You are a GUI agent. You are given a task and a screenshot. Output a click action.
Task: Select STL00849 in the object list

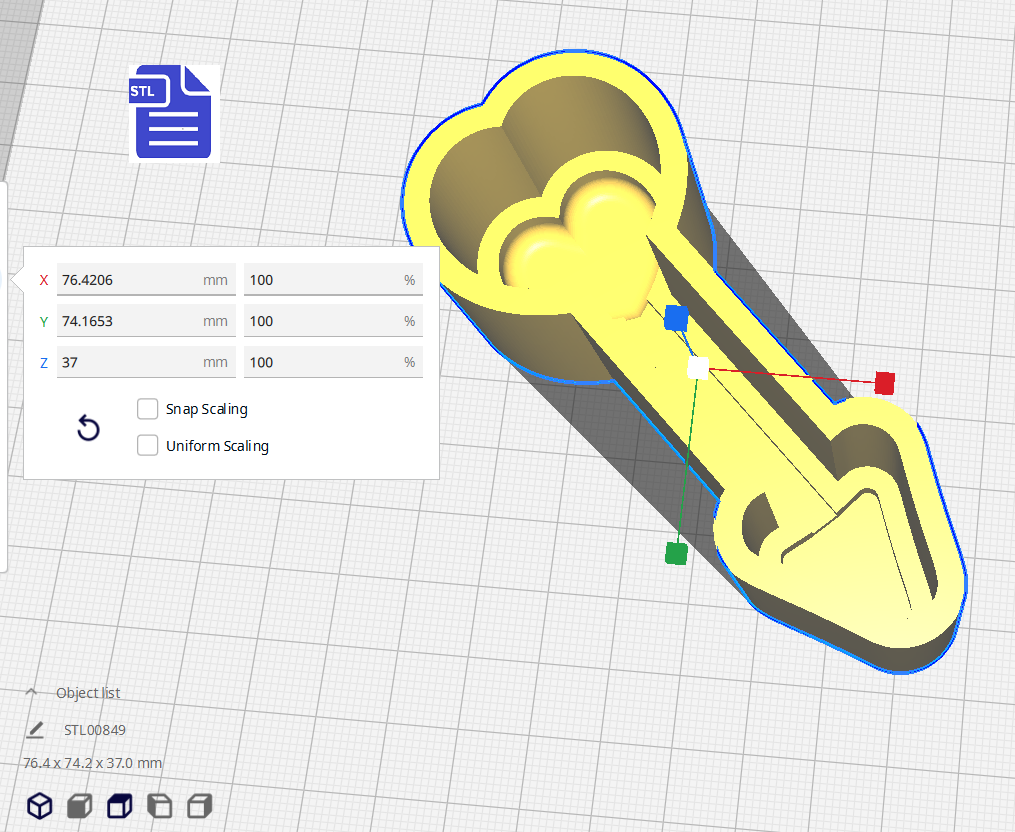point(95,730)
